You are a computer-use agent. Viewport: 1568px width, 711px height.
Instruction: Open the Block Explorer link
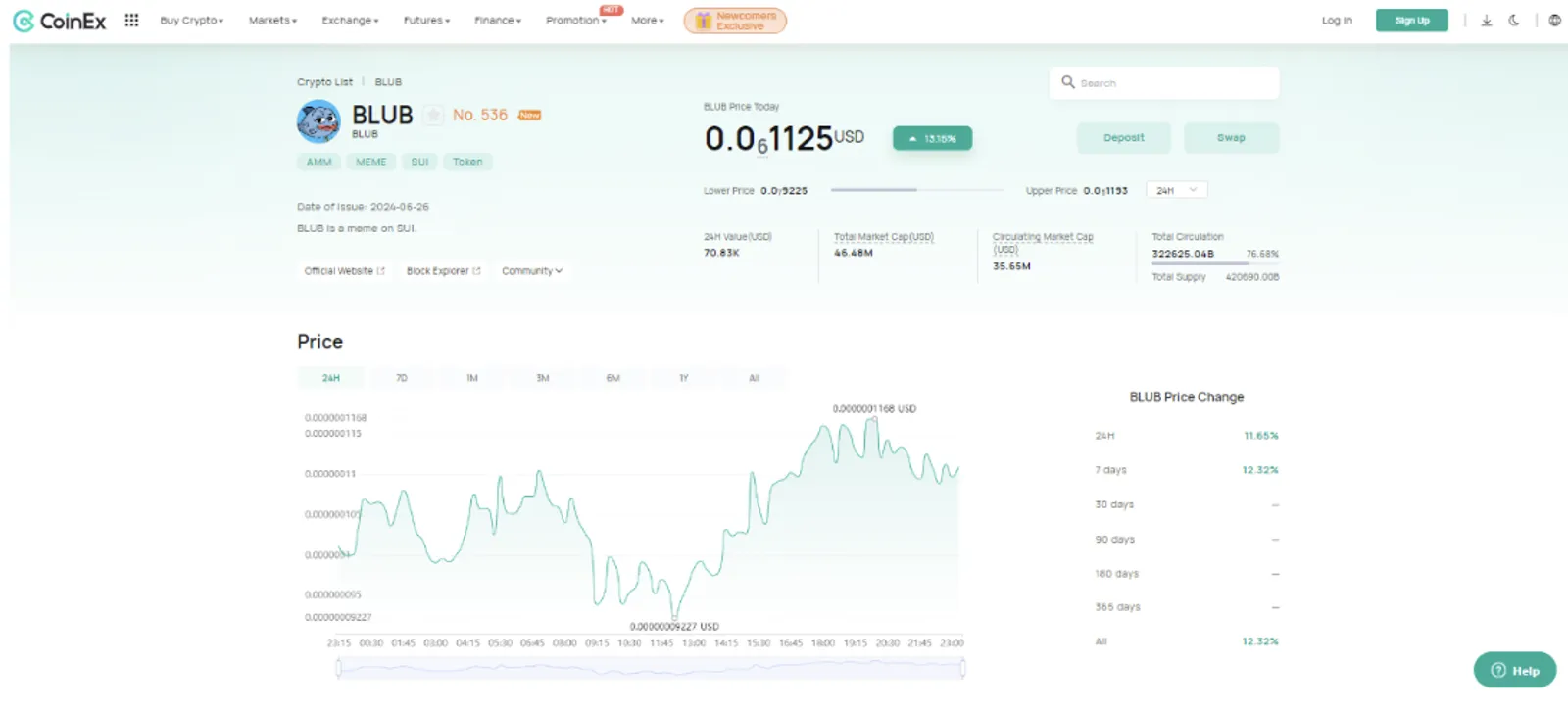[443, 271]
